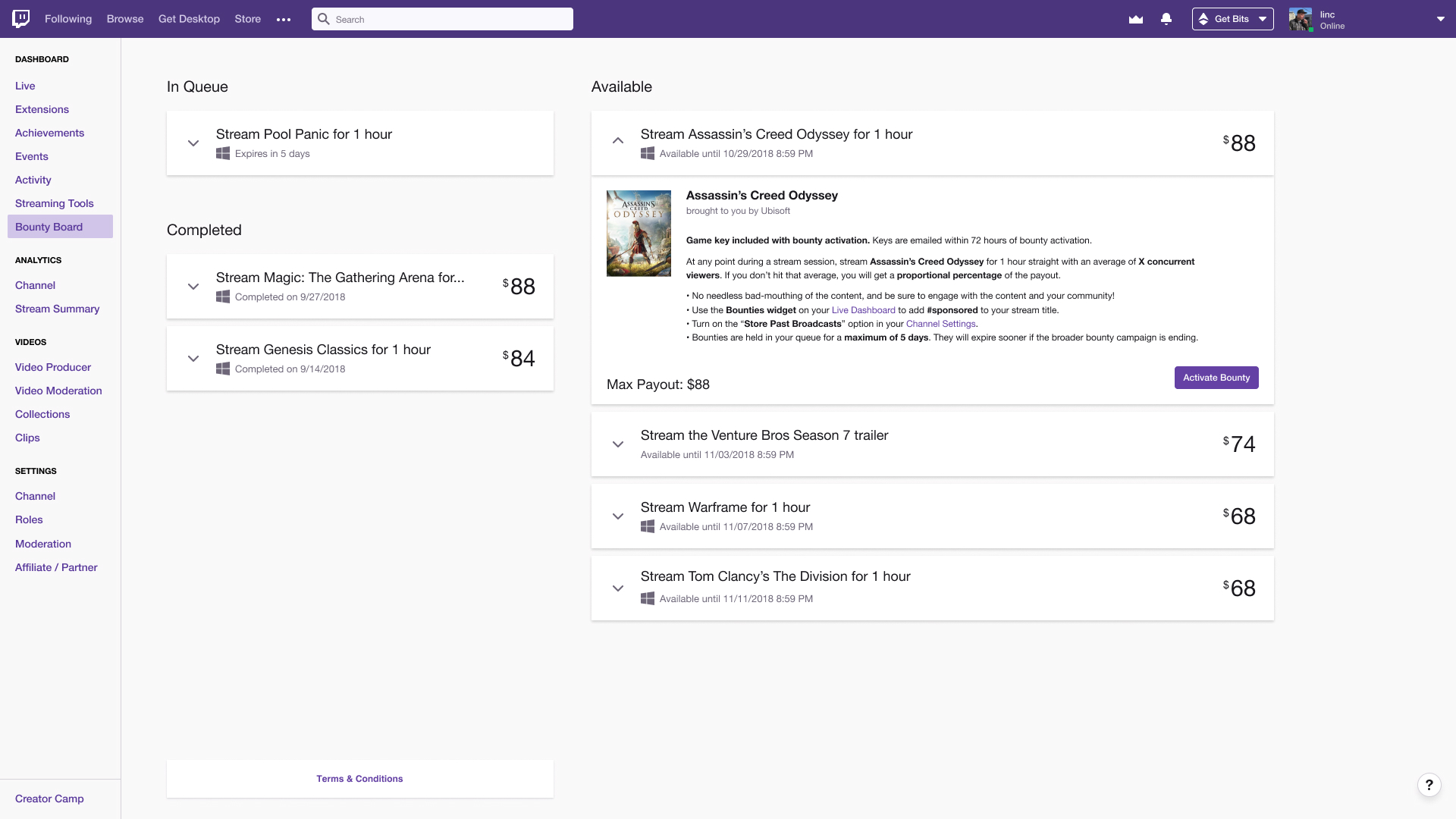Viewport: 1456px width, 819px height.
Task: Click the linc user avatar
Action: pos(1301,20)
